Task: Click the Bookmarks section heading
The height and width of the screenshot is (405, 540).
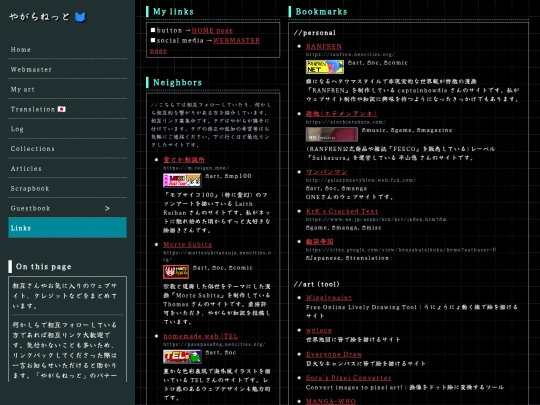Action: (x=321, y=12)
